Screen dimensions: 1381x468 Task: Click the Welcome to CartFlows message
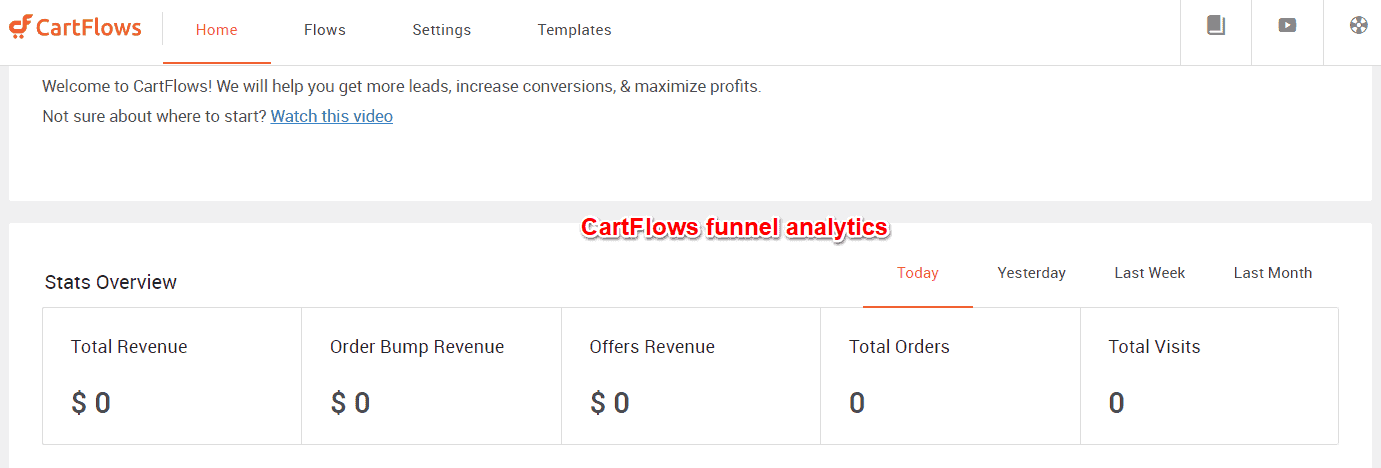tap(402, 87)
